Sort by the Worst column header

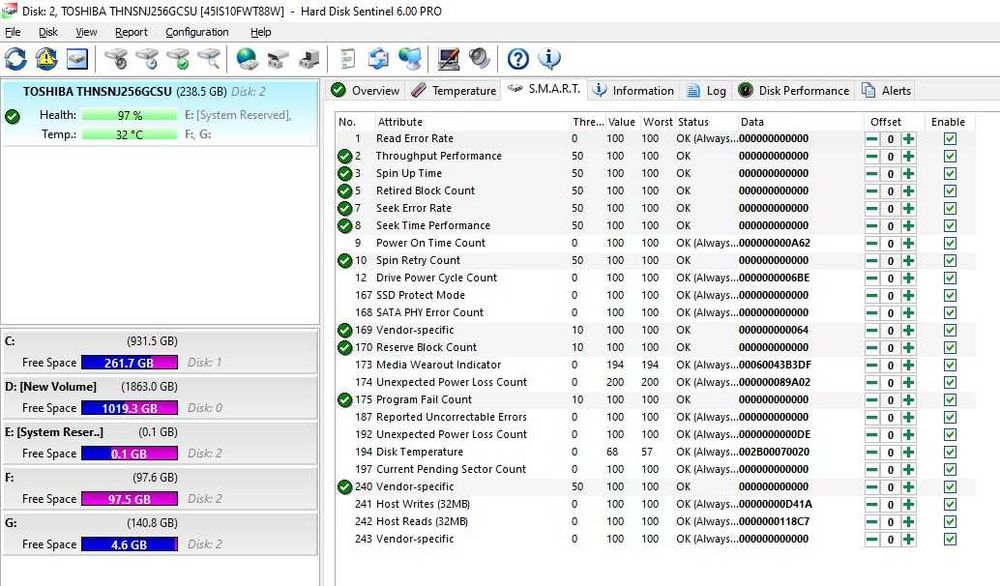click(658, 122)
